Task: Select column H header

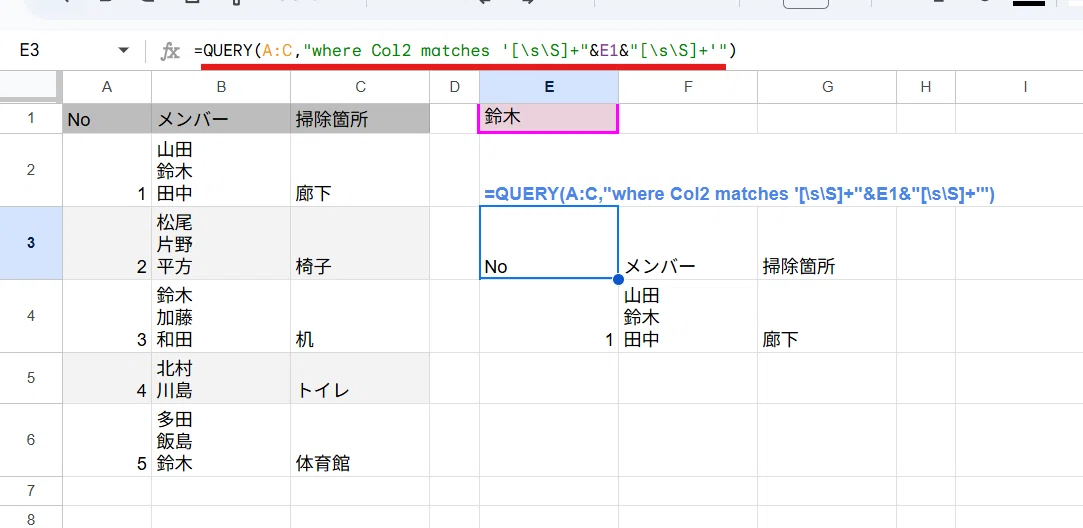Action: tap(926, 86)
